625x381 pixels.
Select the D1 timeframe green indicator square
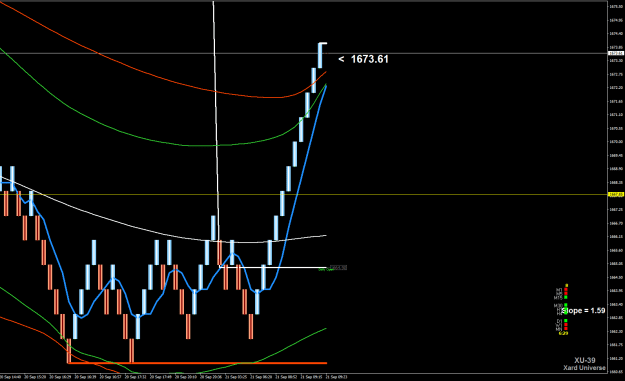click(x=566, y=320)
